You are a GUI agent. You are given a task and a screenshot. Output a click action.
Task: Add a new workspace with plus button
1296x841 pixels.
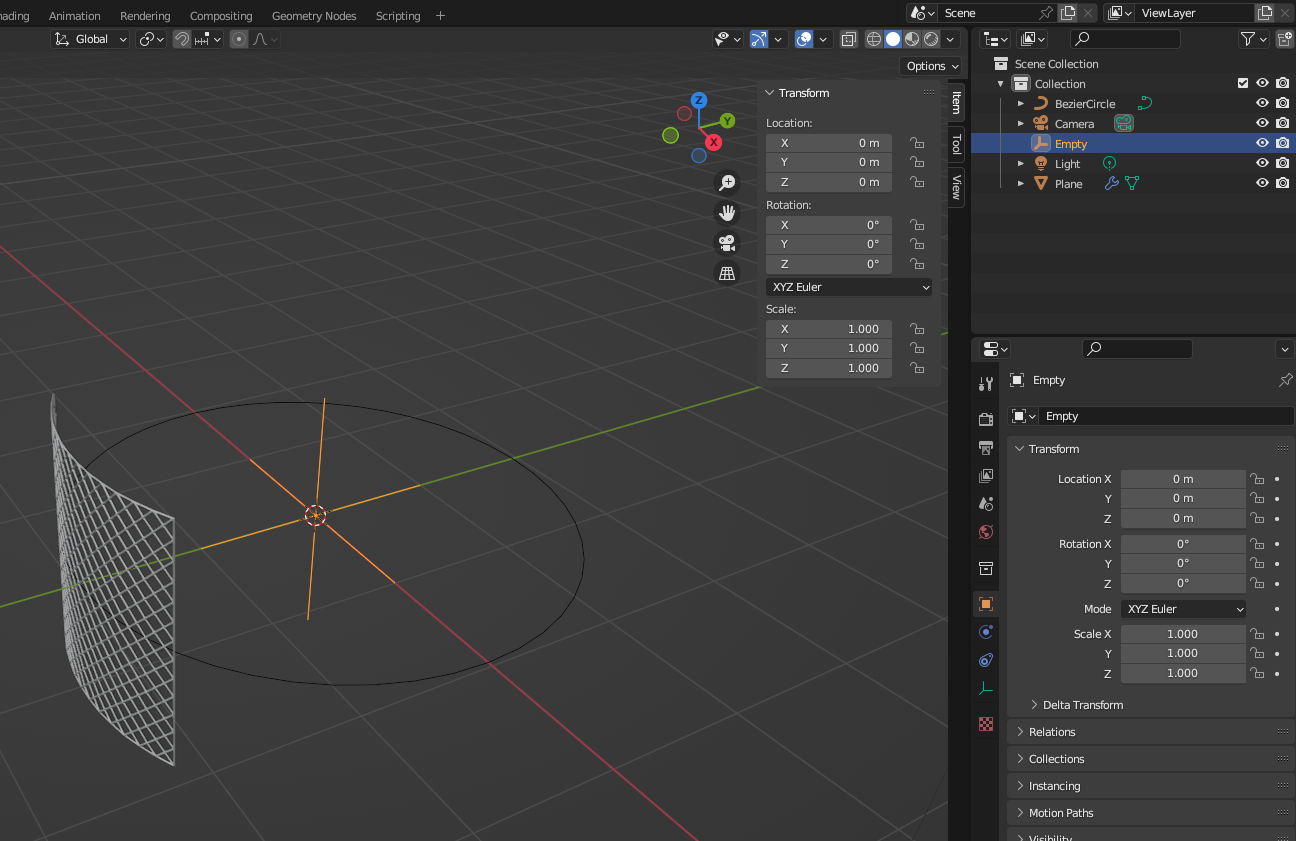[440, 16]
